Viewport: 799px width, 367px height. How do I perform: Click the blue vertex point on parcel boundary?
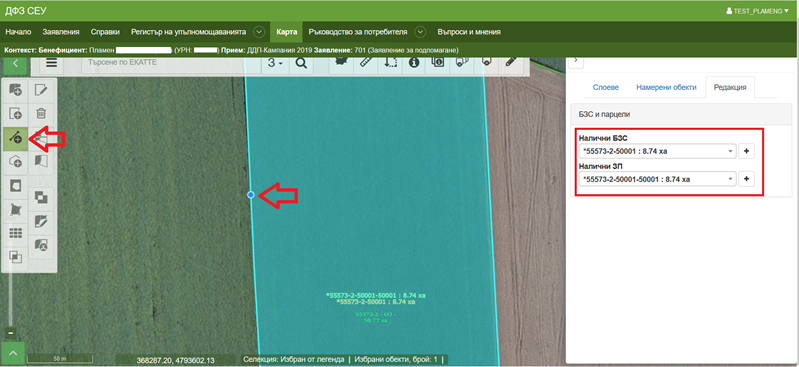point(251,195)
